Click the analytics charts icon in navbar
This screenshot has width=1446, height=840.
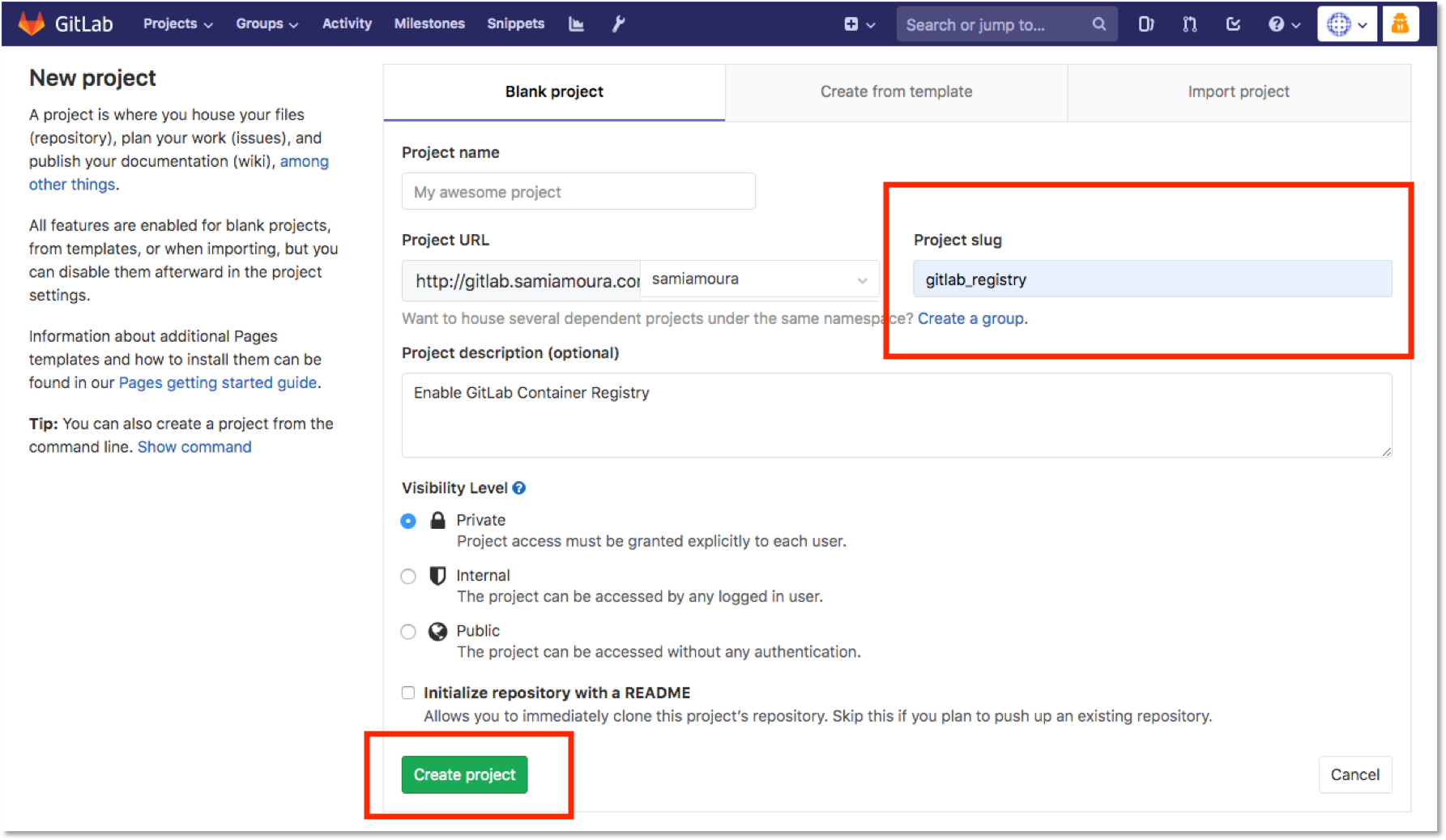point(576,23)
